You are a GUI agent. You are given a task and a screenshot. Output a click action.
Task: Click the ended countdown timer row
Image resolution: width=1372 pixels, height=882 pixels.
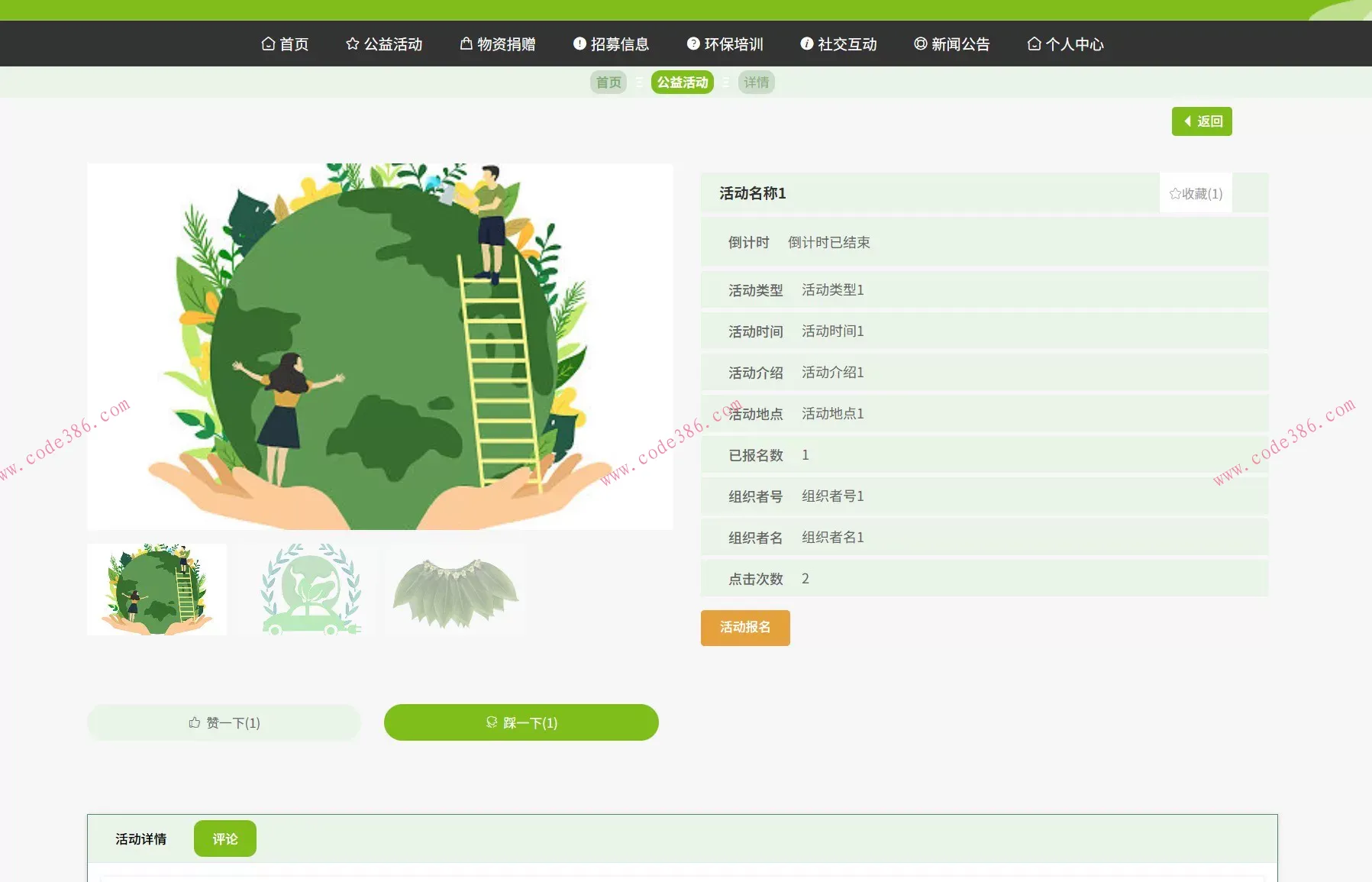pyautogui.click(x=828, y=242)
